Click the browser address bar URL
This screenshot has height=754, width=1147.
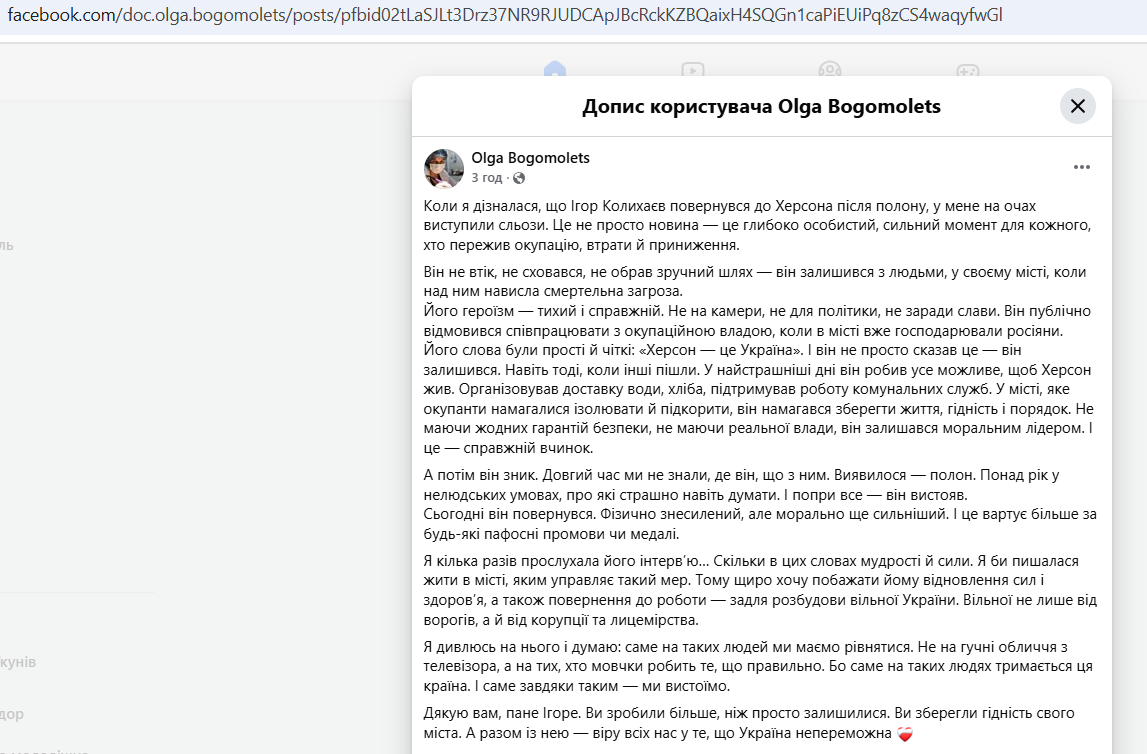[x=505, y=15]
